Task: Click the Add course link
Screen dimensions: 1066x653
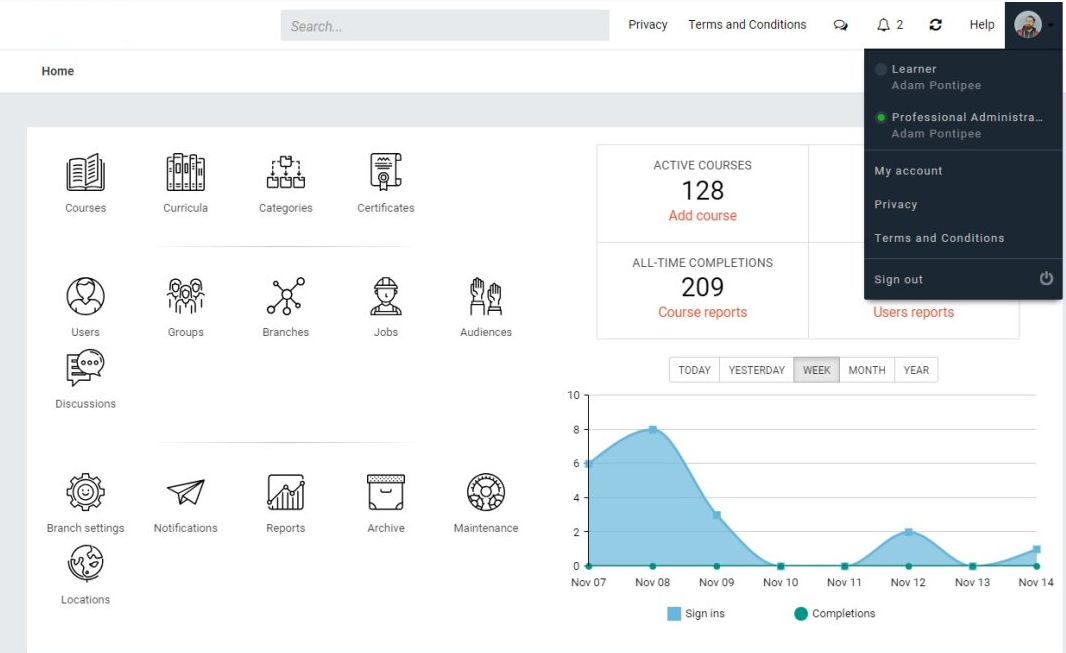Action: click(x=702, y=215)
